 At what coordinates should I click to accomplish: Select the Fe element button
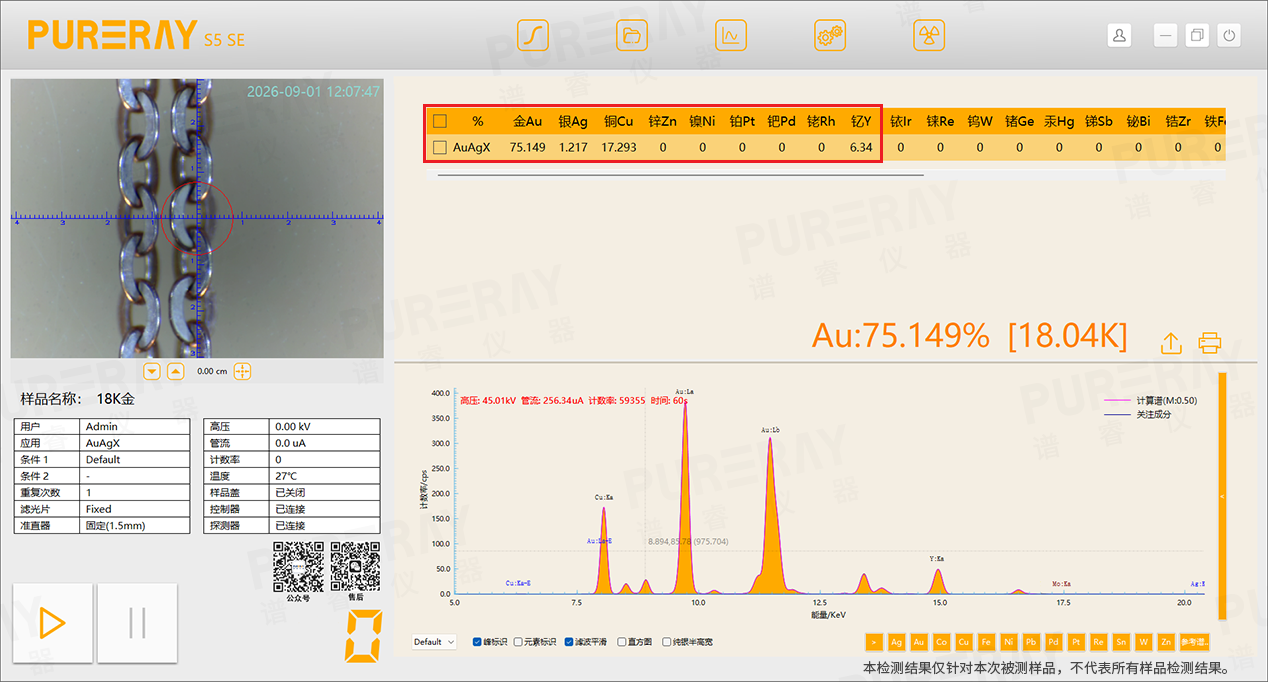[987, 642]
